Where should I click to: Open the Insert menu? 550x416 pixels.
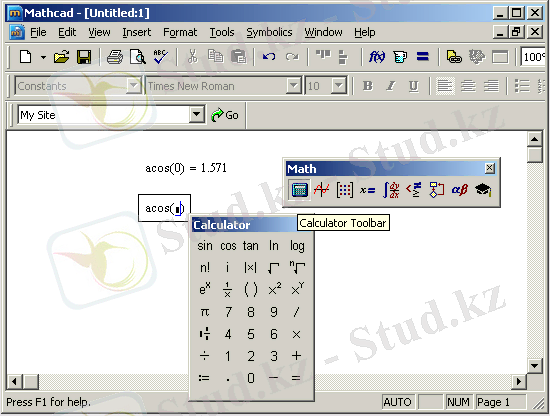click(x=136, y=32)
